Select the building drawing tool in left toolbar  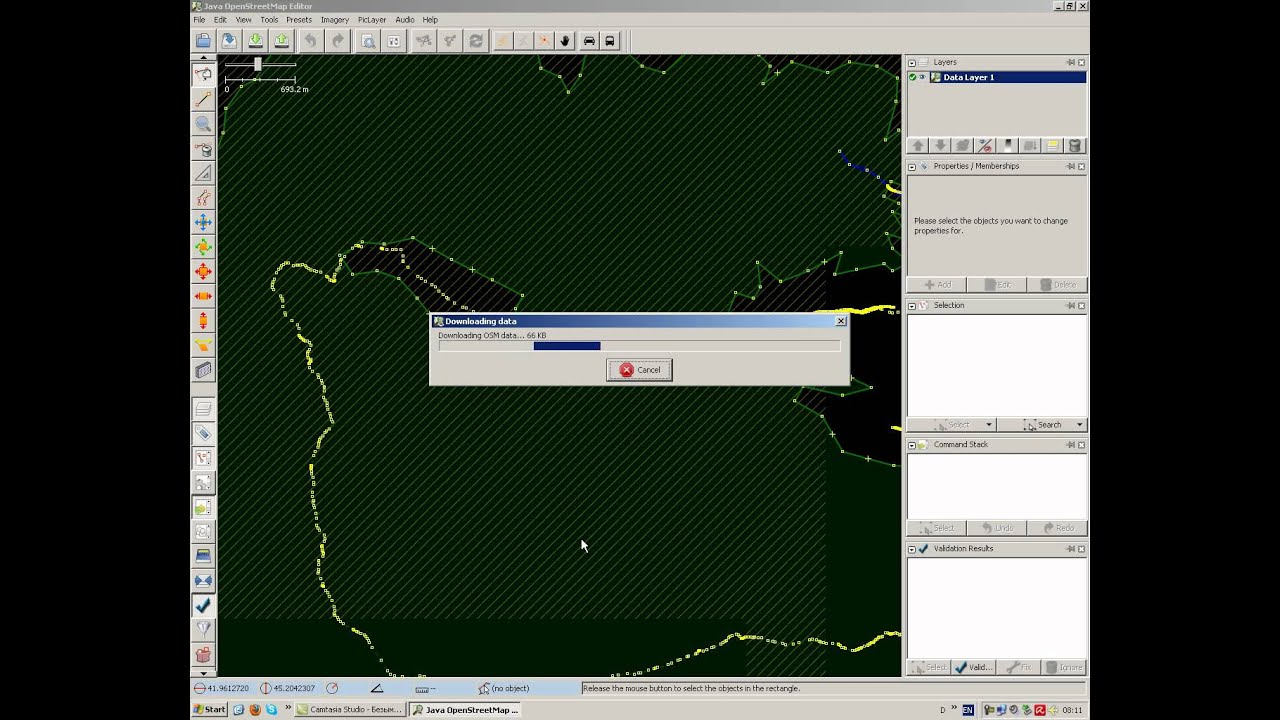click(203, 370)
